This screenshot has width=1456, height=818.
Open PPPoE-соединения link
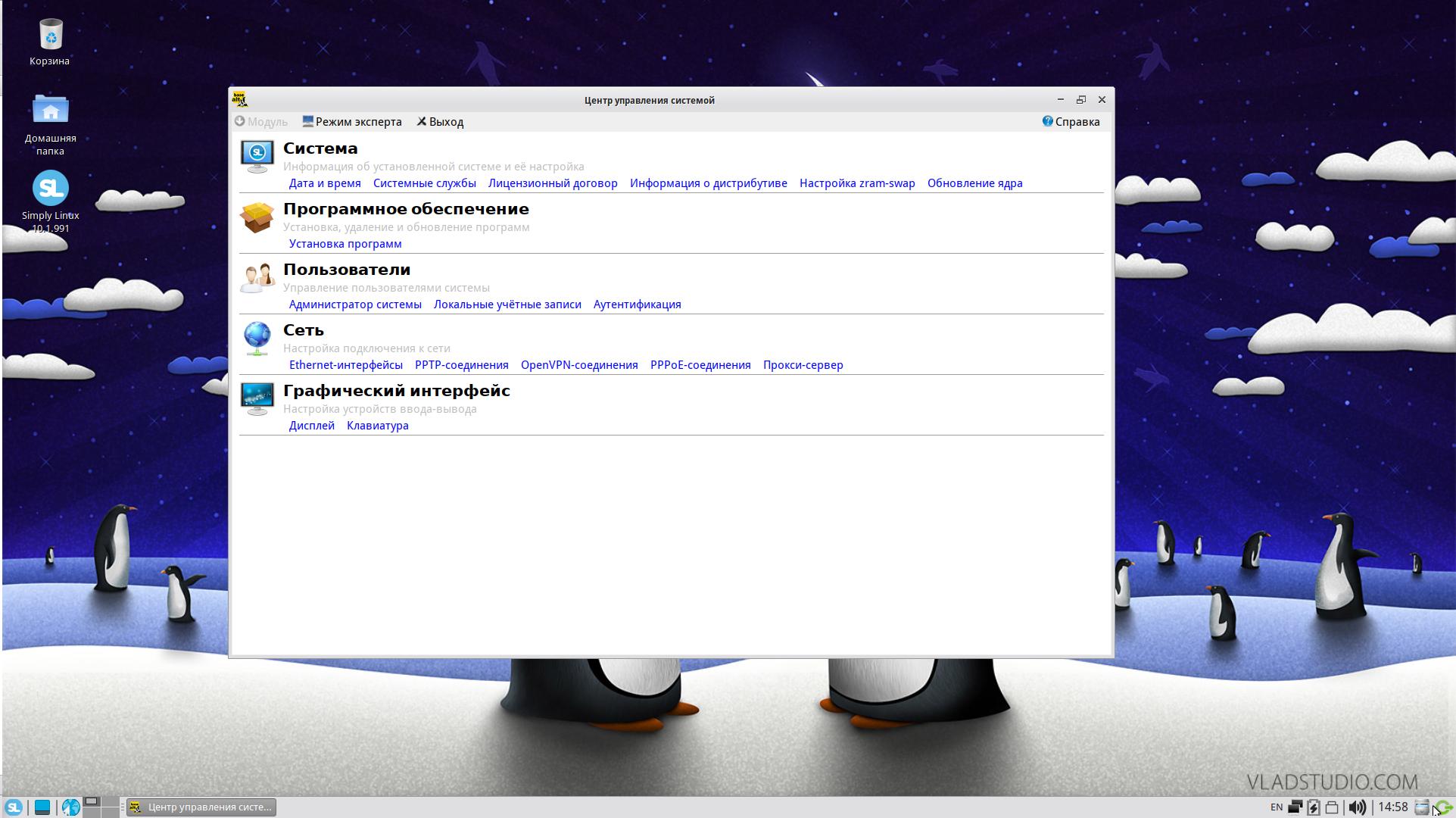(700, 365)
